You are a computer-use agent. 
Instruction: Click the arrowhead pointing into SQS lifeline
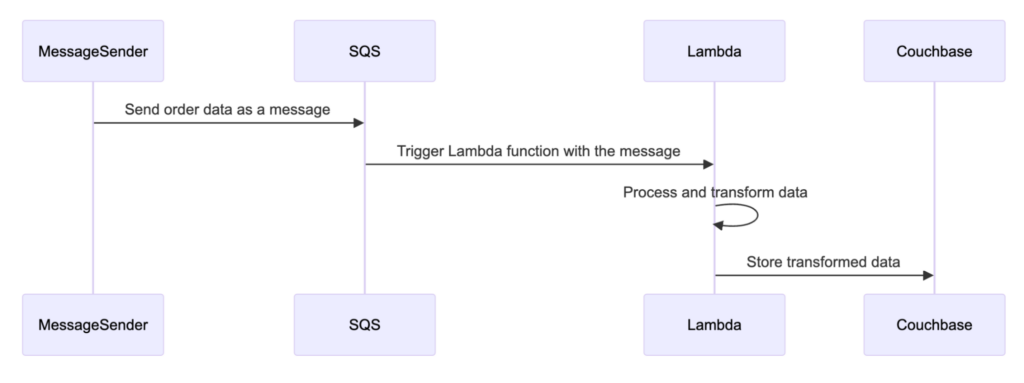[359, 123]
